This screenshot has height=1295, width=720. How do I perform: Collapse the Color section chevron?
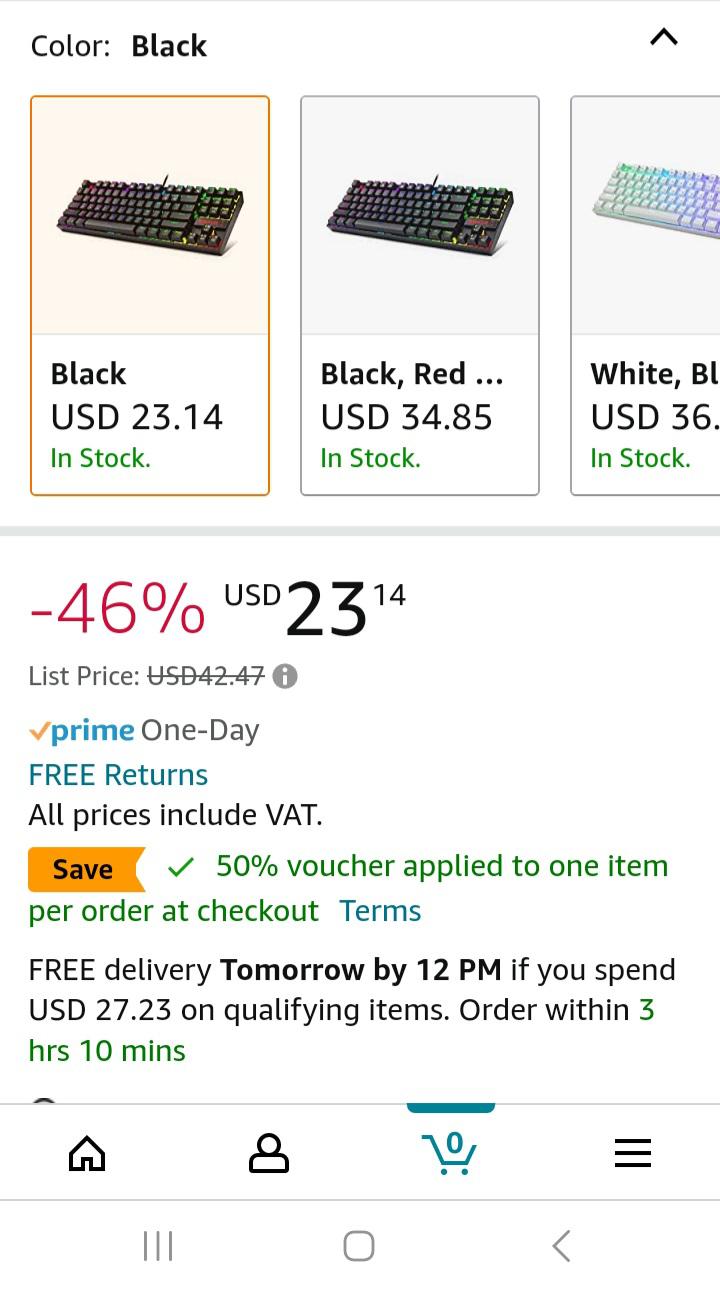[x=664, y=38]
